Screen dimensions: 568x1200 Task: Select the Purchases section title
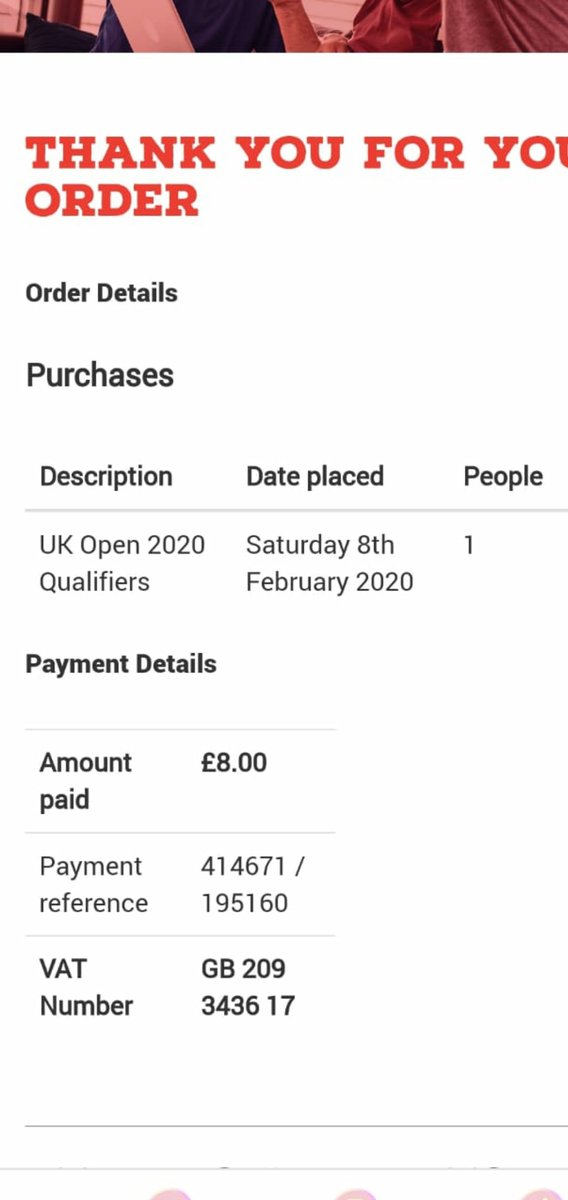click(x=100, y=375)
